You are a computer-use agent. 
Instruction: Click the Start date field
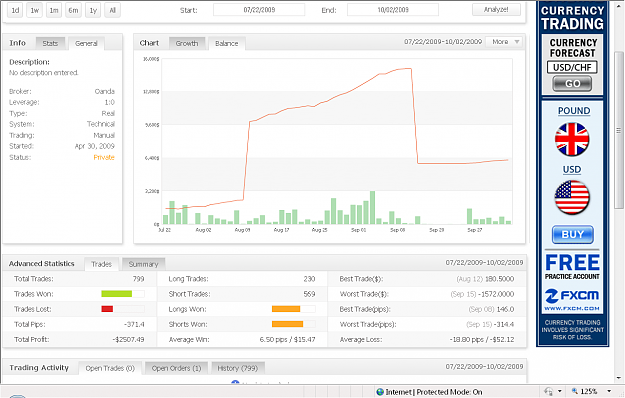pos(259,10)
